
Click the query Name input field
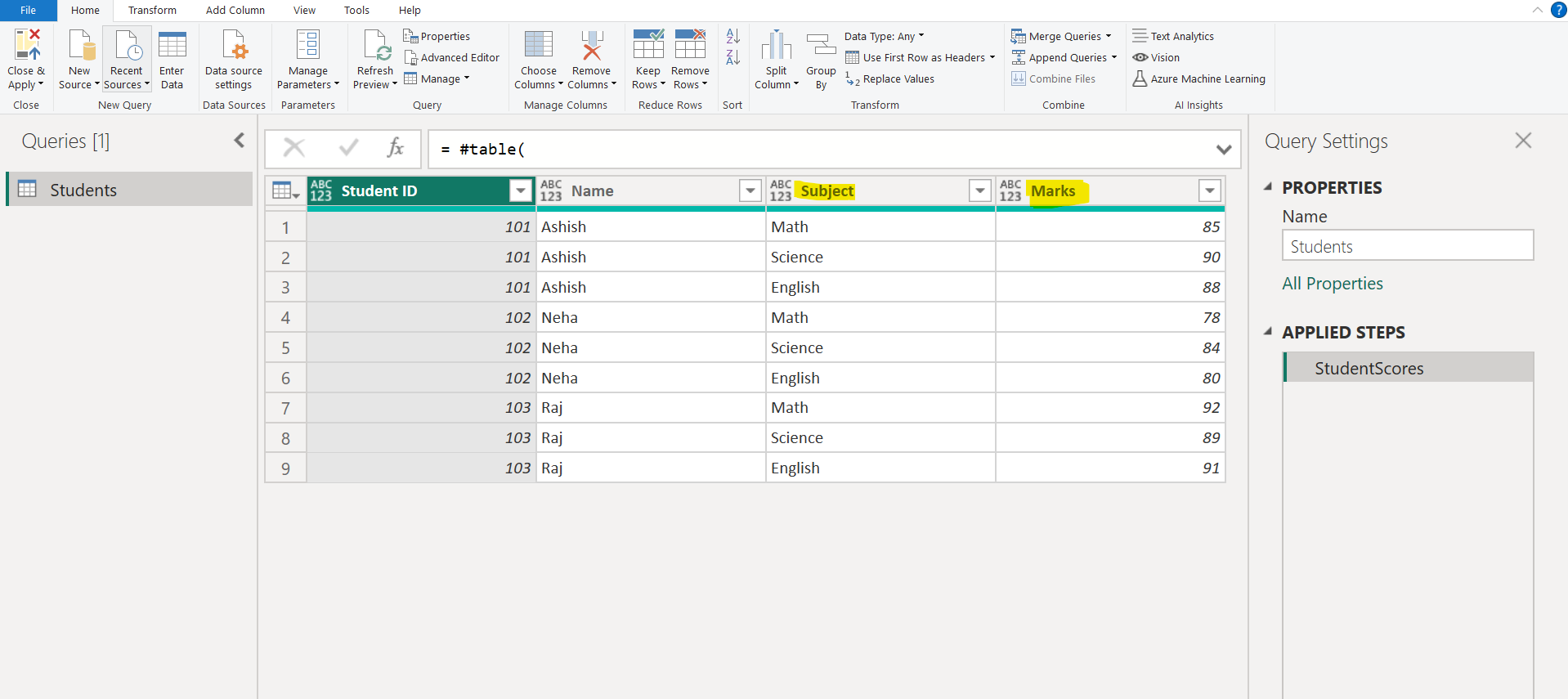(x=1407, y=246)
